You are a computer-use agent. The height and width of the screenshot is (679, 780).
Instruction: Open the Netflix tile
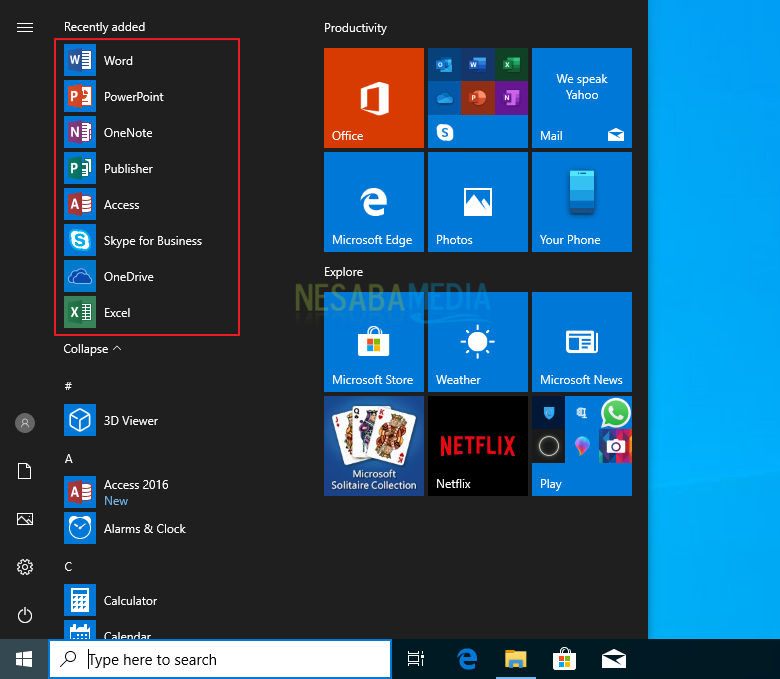478,446
